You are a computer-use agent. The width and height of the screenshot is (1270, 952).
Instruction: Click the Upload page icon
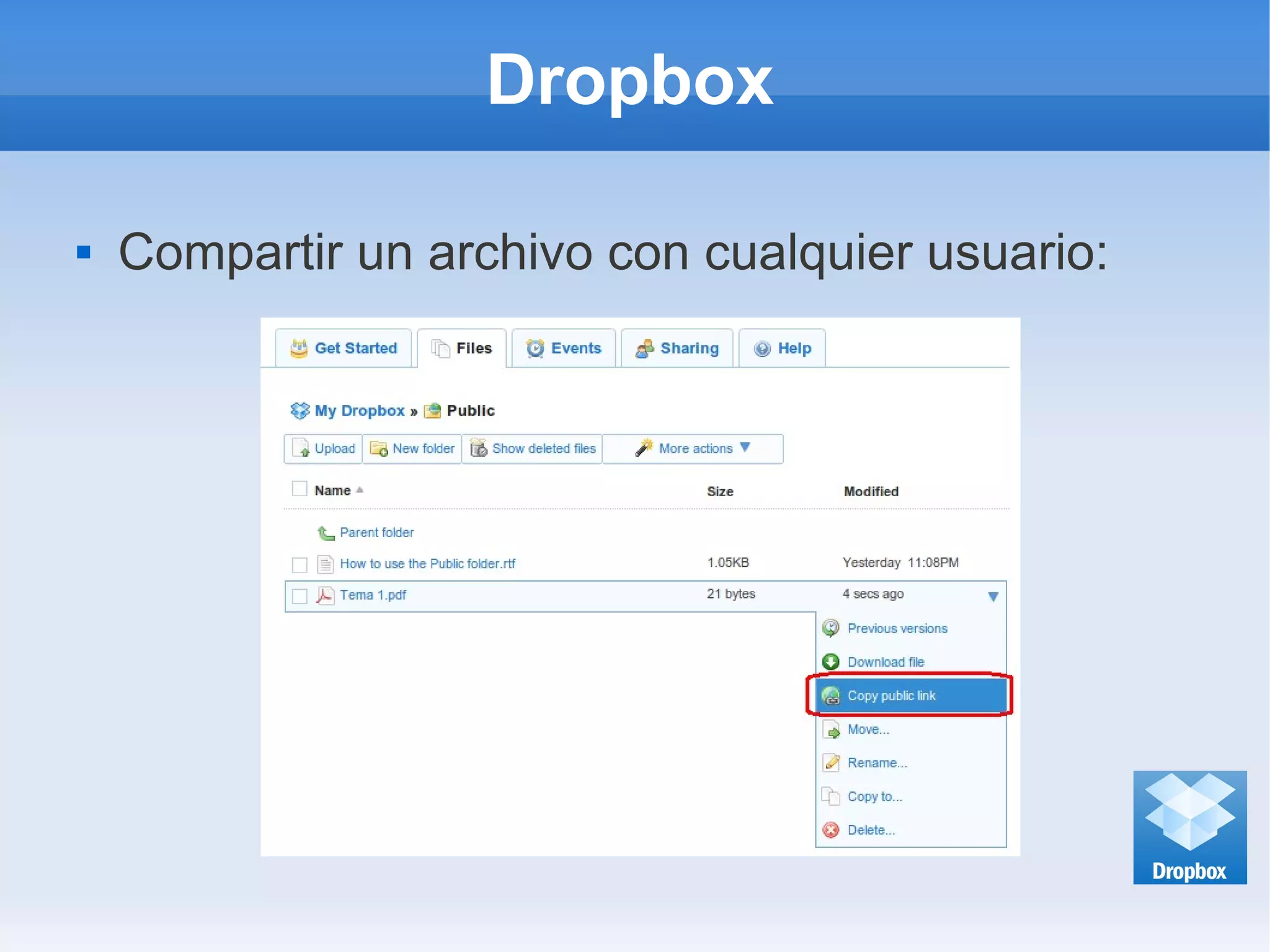[301, 448]
